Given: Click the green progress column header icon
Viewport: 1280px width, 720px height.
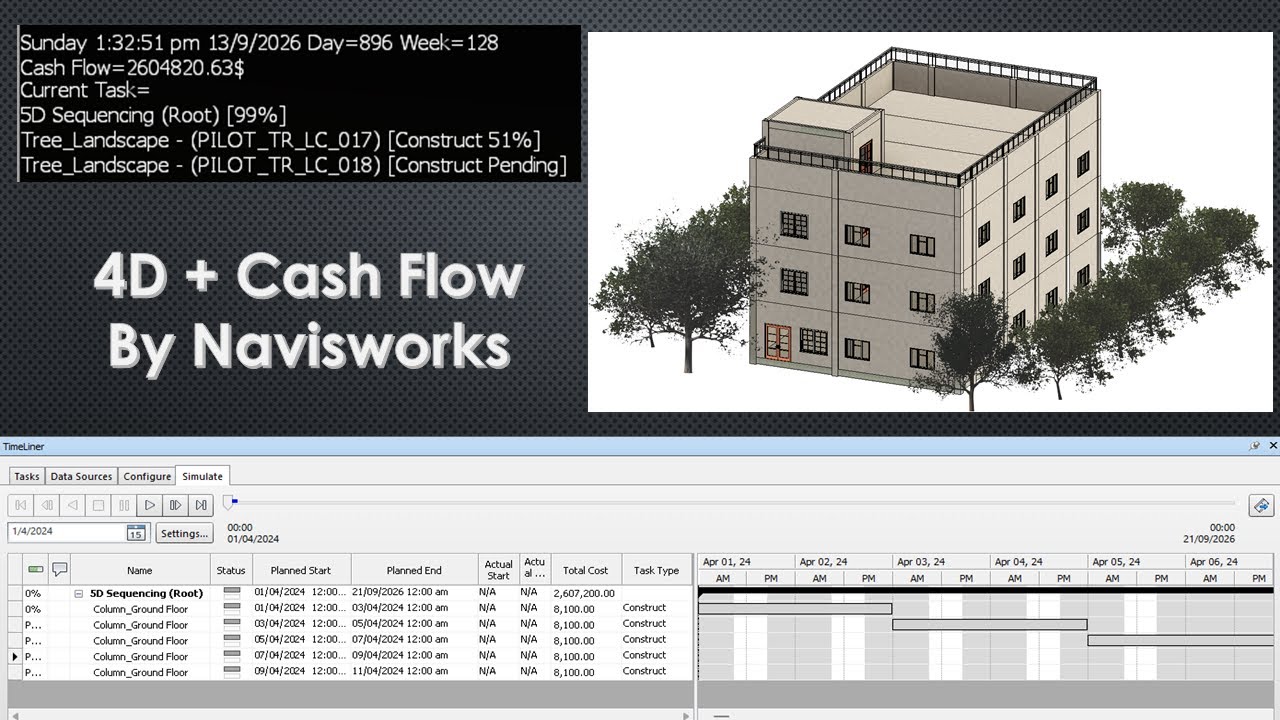Looking at the screenshot, I should (x=35, y=569).
